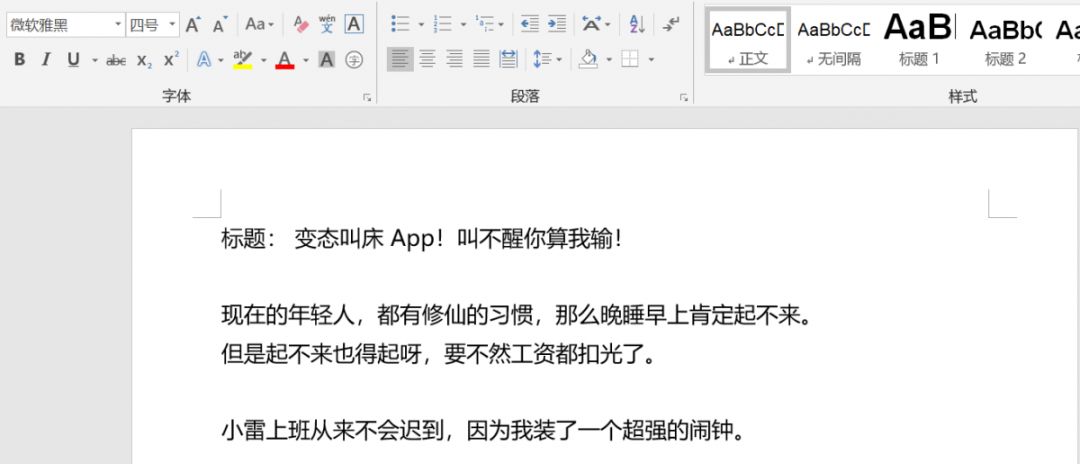Click the line starting 小雷上班
The width and height of the screenshot is (1080, 464).
coord(482,431)
